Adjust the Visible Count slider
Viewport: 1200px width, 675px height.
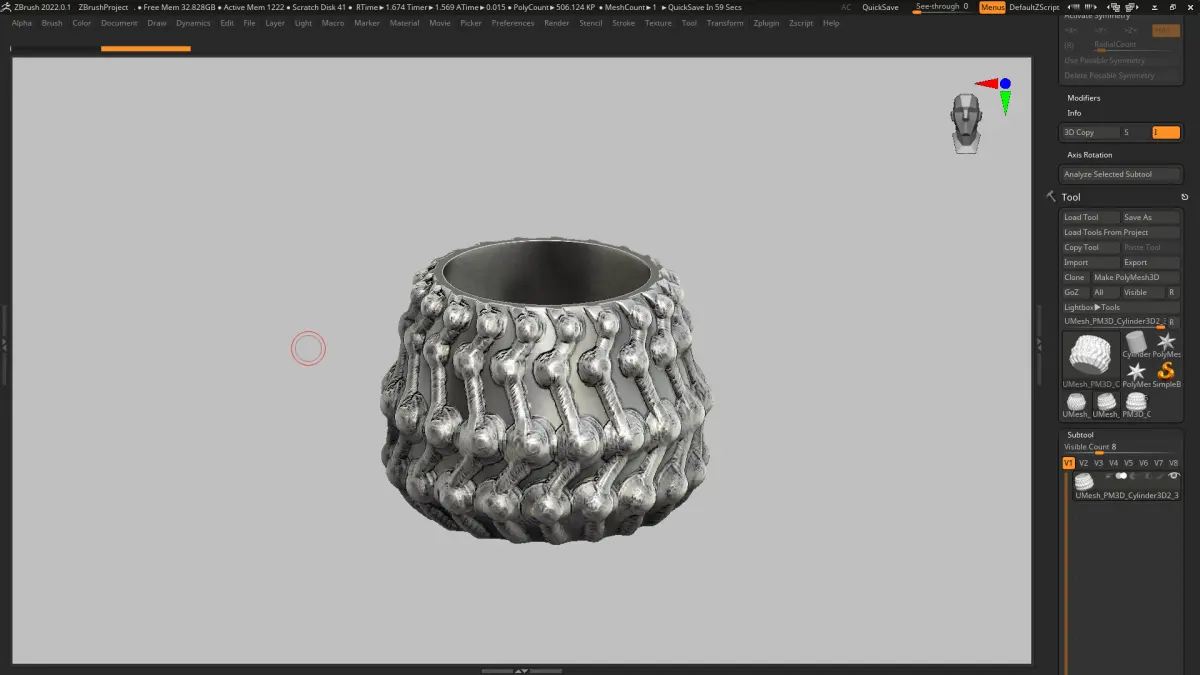pyautogui.click(x=1120, y=449)
